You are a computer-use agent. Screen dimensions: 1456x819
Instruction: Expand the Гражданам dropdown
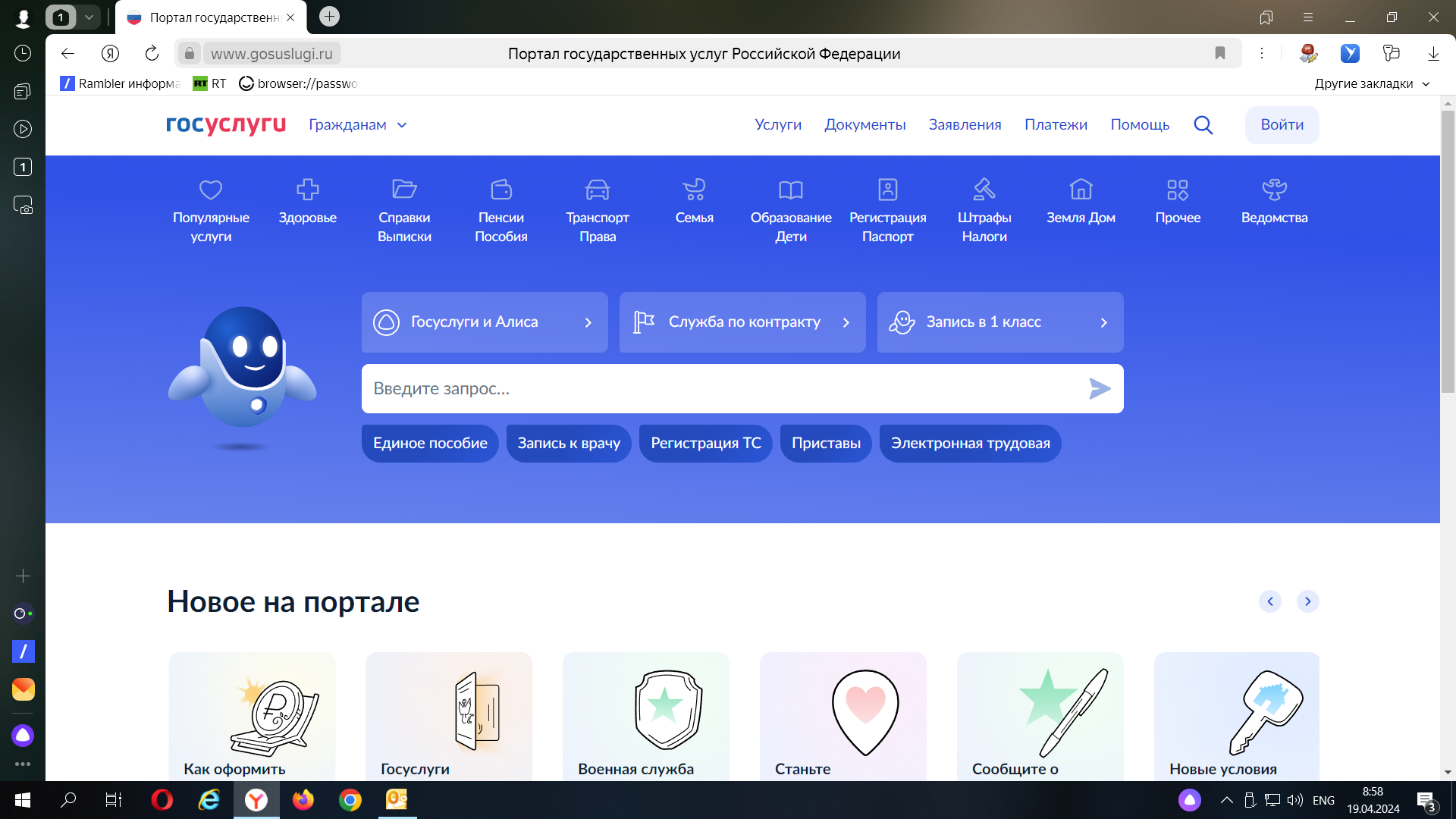358,125
